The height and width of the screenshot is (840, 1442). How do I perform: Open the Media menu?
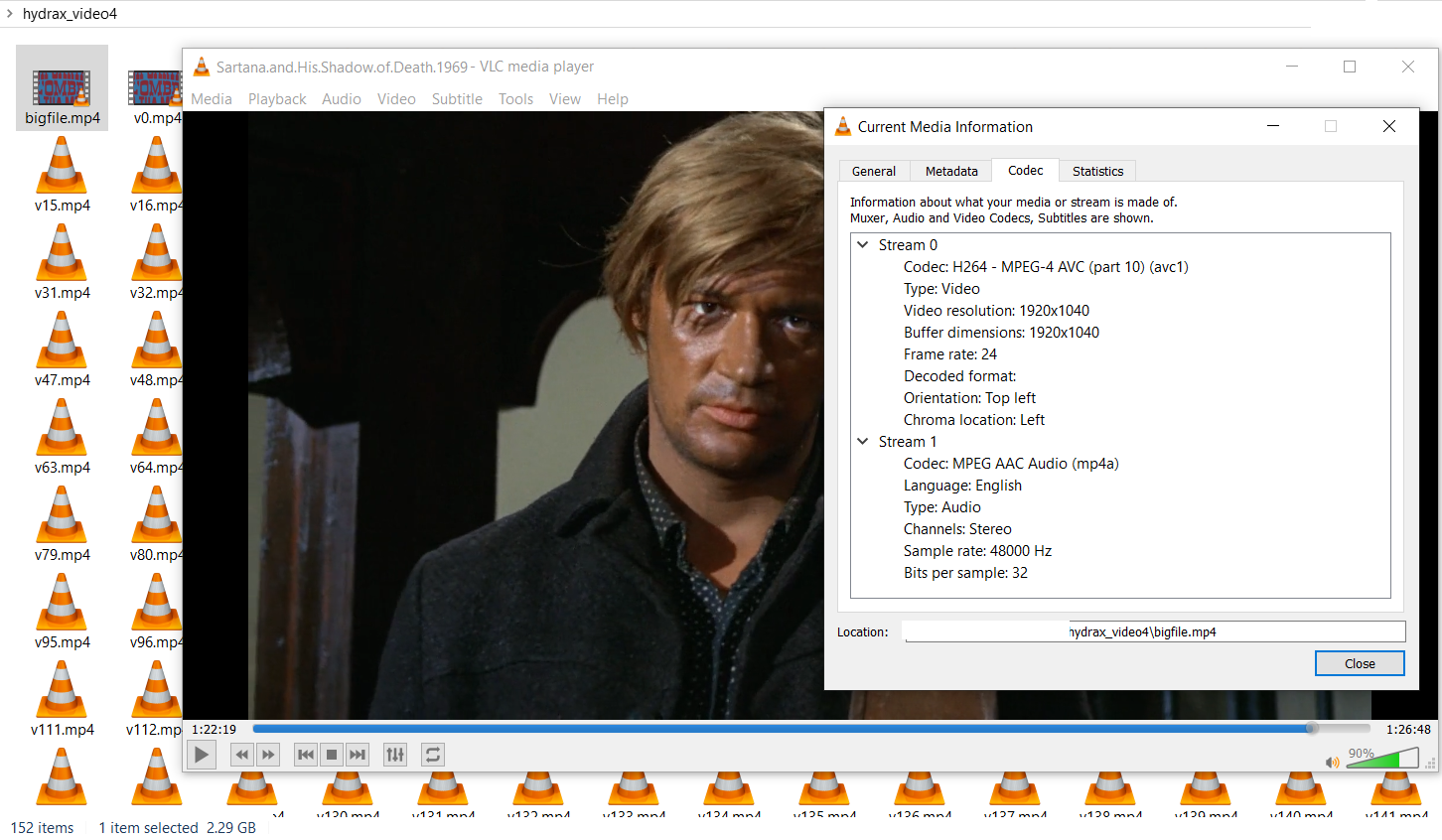click(212, 99)
